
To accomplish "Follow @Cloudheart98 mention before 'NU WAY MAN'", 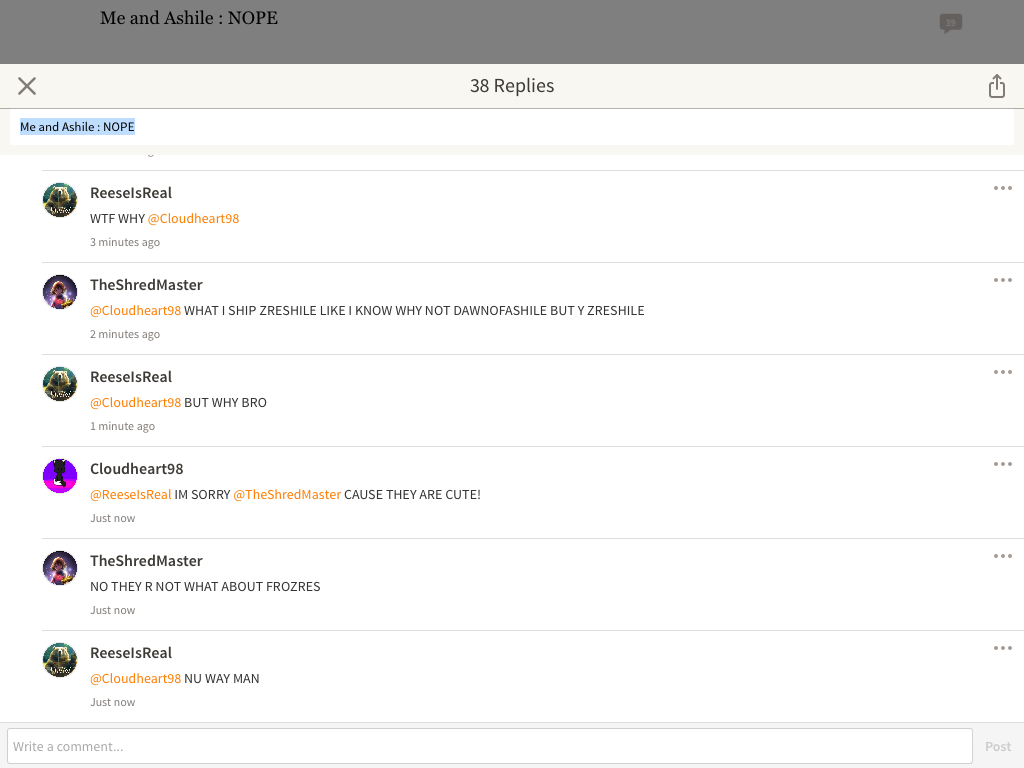I will coord(135,679).
